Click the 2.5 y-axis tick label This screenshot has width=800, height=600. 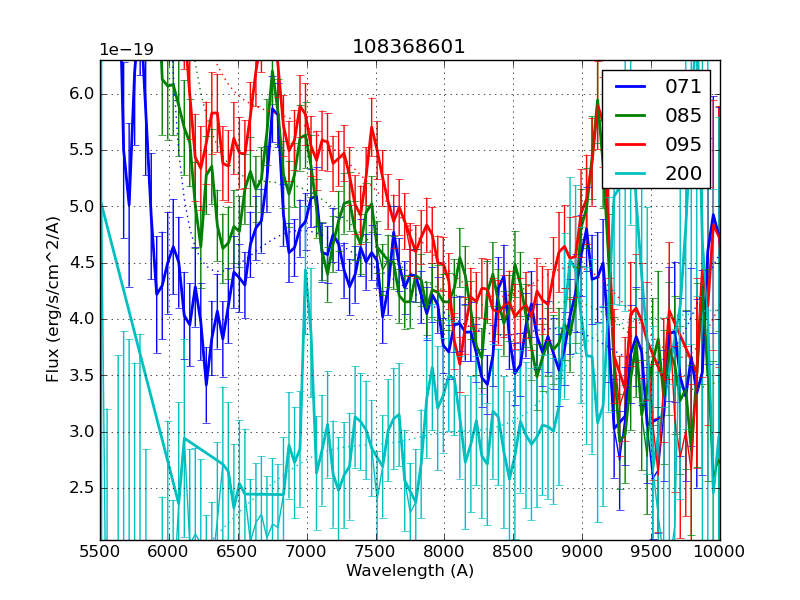(80, 489)
